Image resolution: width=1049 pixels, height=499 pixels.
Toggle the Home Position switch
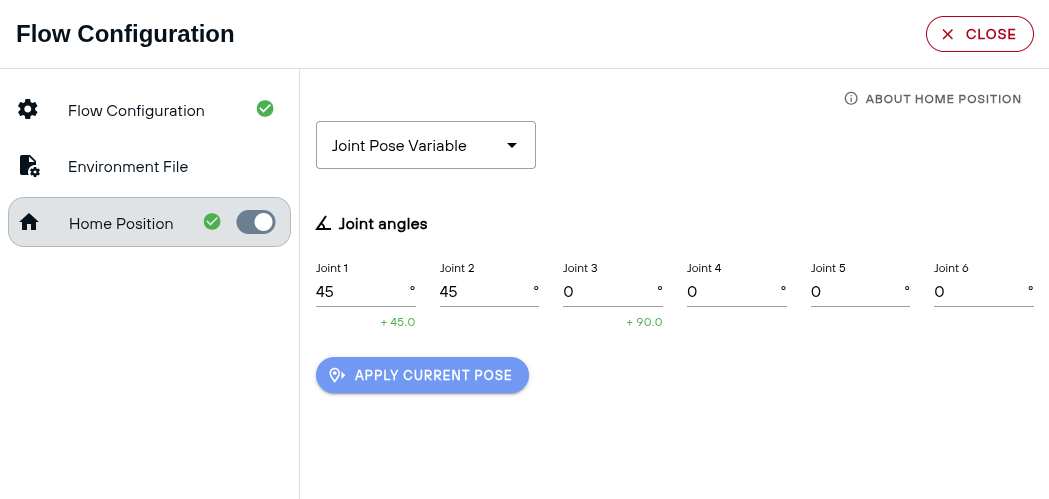256,222
